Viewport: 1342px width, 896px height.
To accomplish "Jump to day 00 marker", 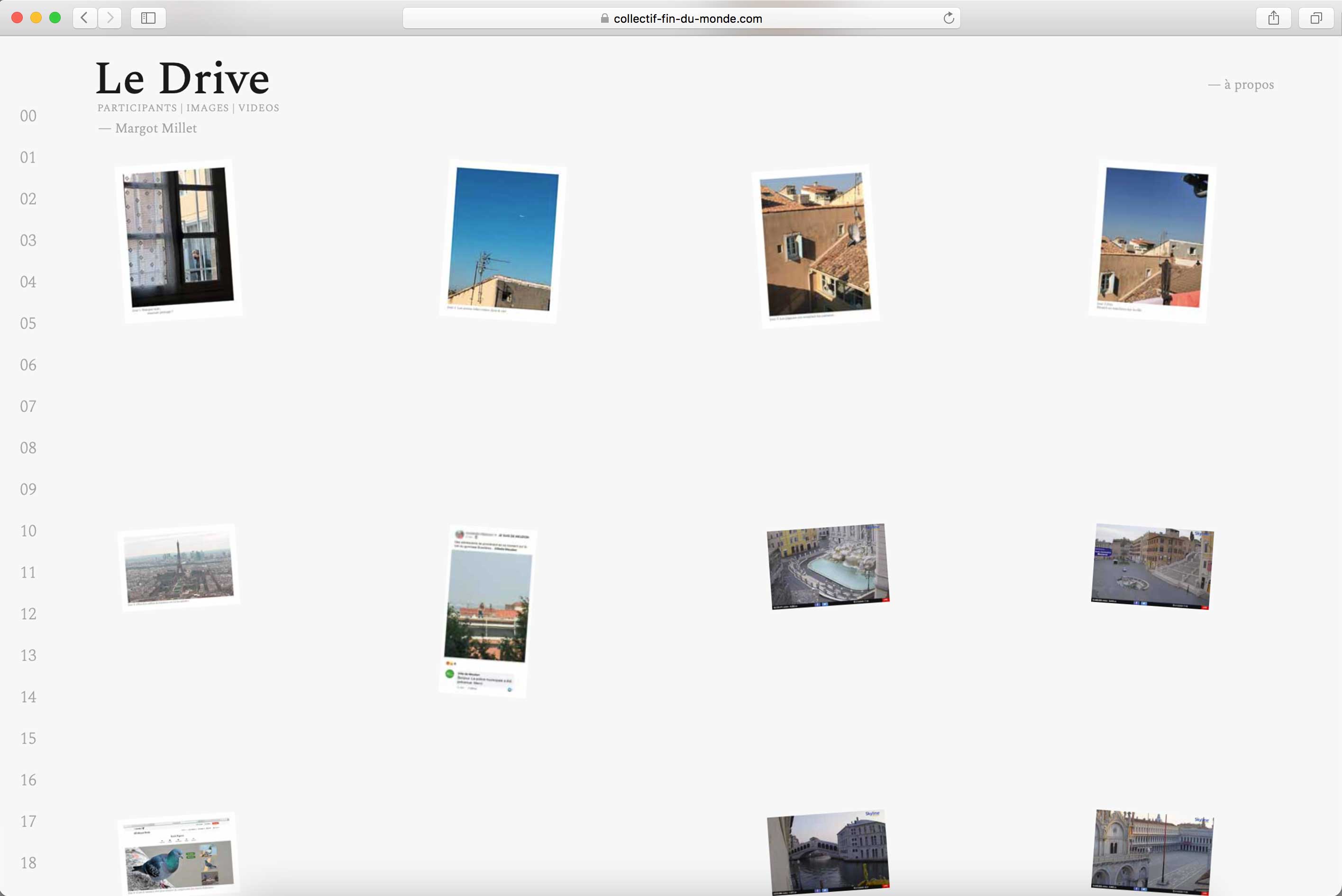I will [x=28, y=116].
